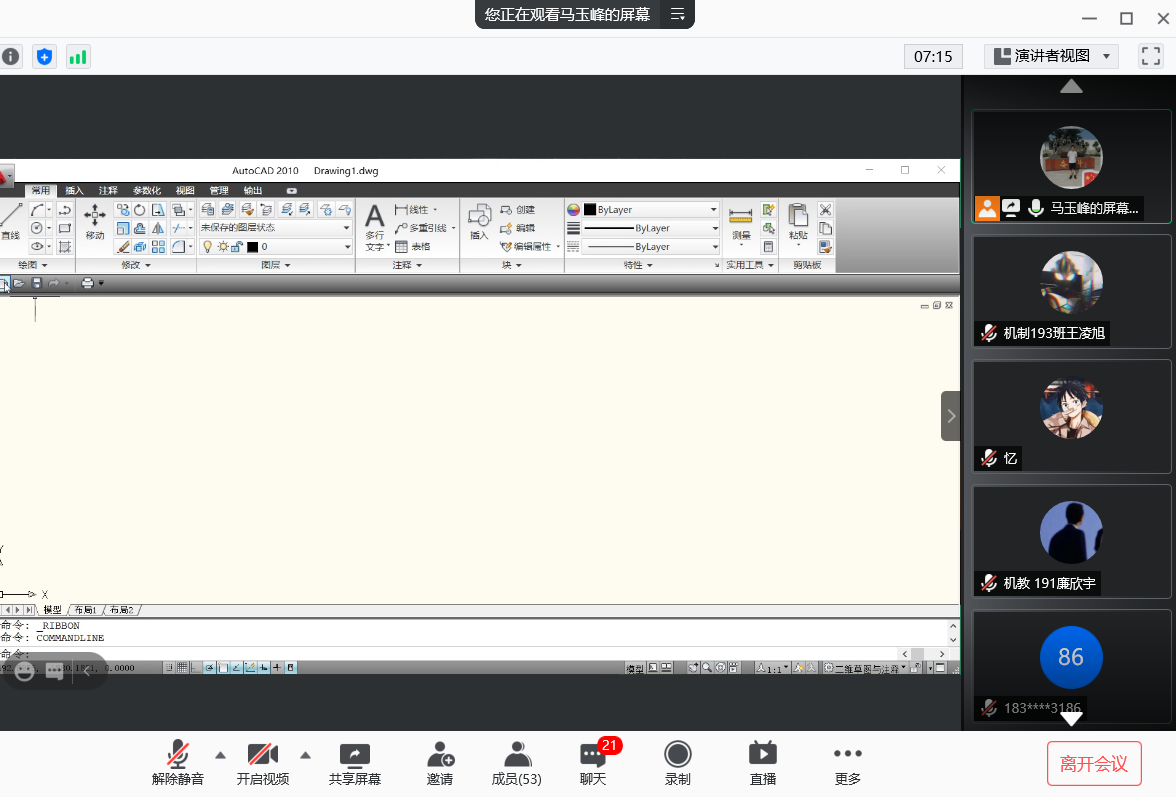The image size is (1176, 797).
Task: Click the 离开会议 leave meeting button
Action: 1094,764
